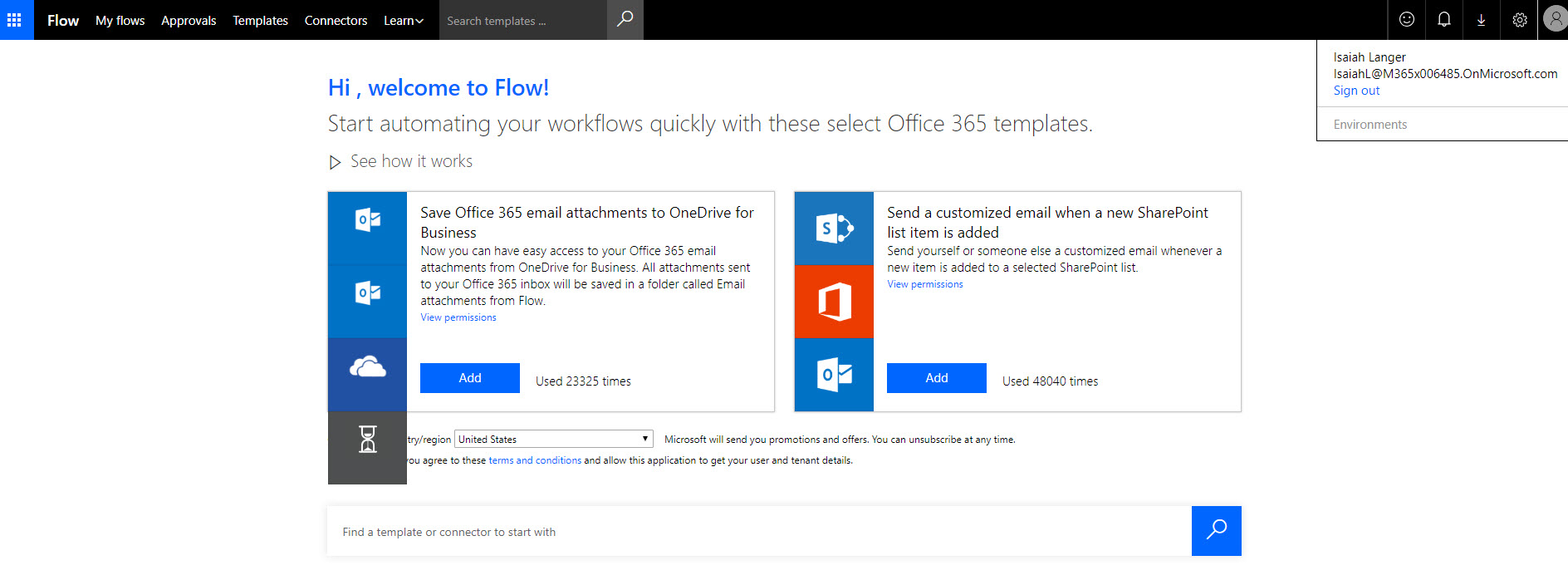Click Outlook icon on SharePoint template card
This screenshot has width=1568, height=585.
(834, 375)
